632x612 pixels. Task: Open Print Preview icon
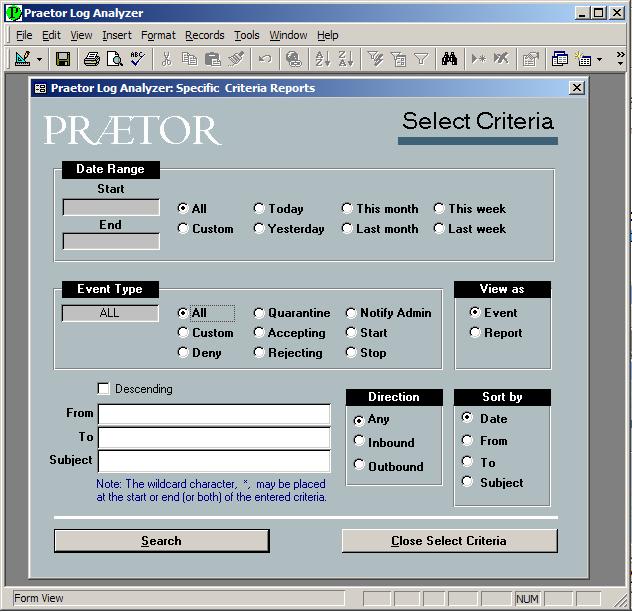(115, 59)
